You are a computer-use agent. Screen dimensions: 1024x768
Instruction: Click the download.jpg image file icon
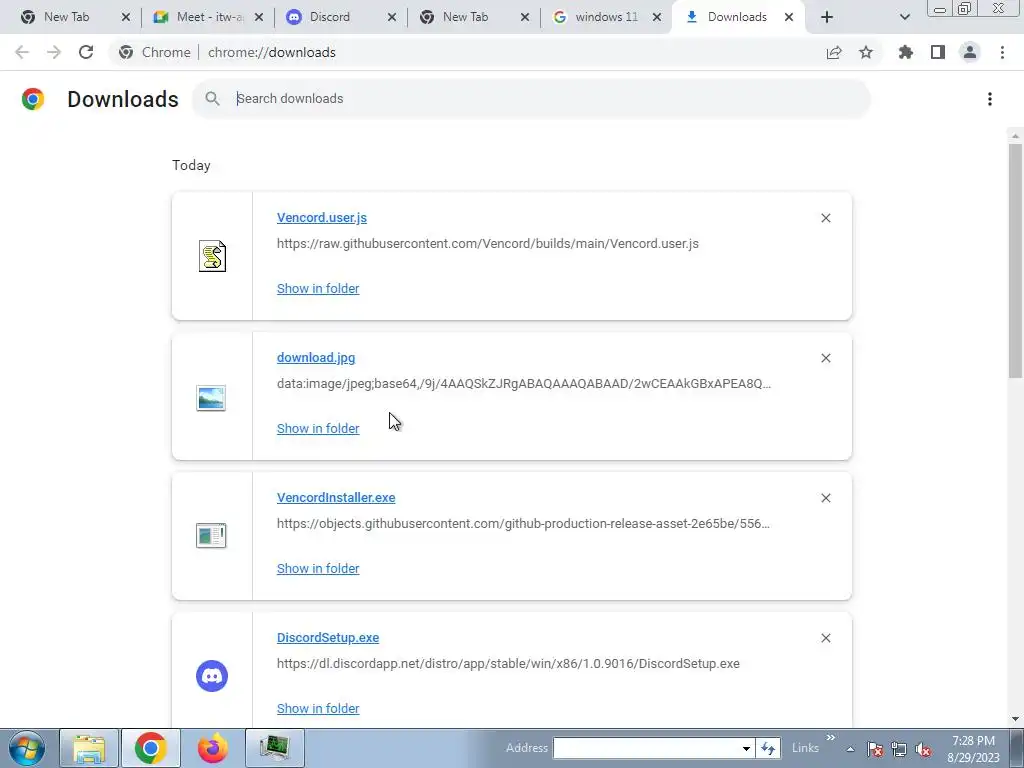pos(211,398)
